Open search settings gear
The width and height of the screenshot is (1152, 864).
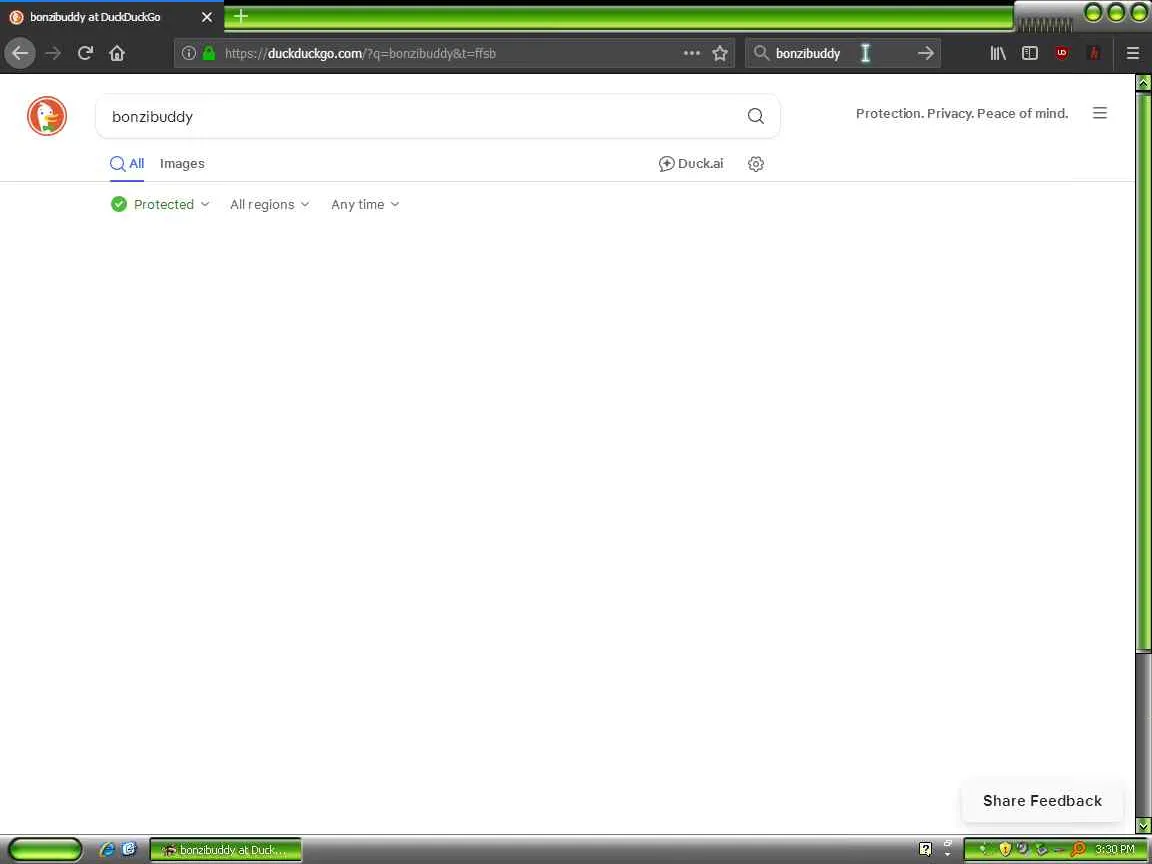pyautogui.click(x=756, y=164)
